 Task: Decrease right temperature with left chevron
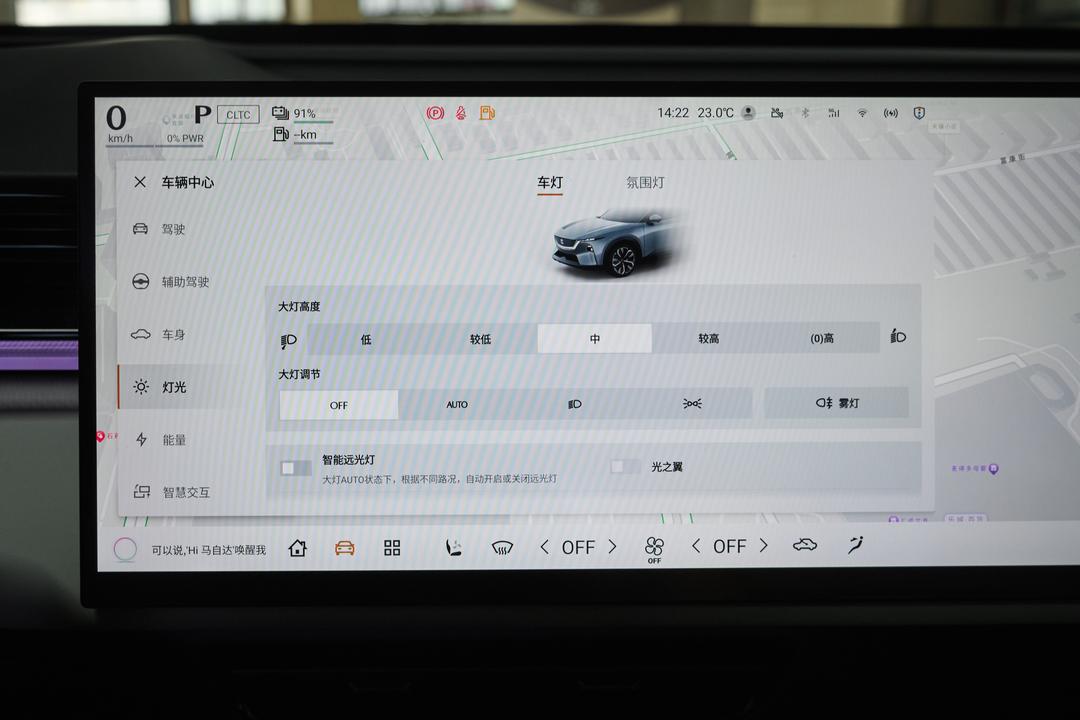pyautogui.click(x=696, y=546)
